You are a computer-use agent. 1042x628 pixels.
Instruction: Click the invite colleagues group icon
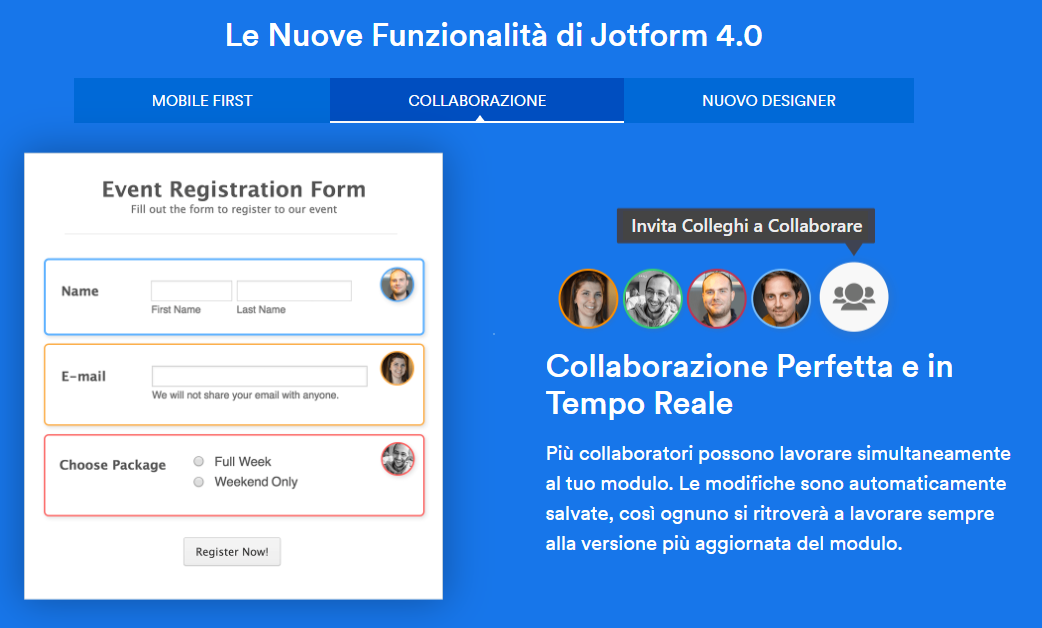tap(854, 296)
